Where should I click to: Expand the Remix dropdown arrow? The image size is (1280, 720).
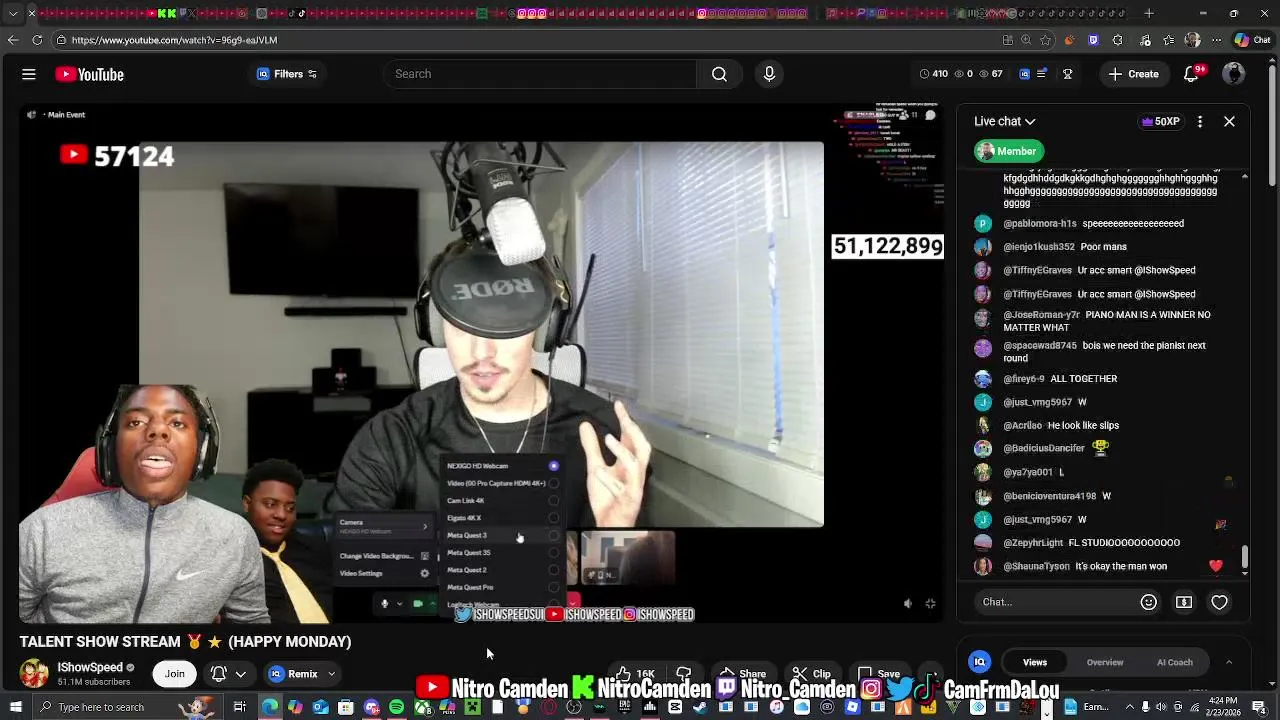coord(331,674)
